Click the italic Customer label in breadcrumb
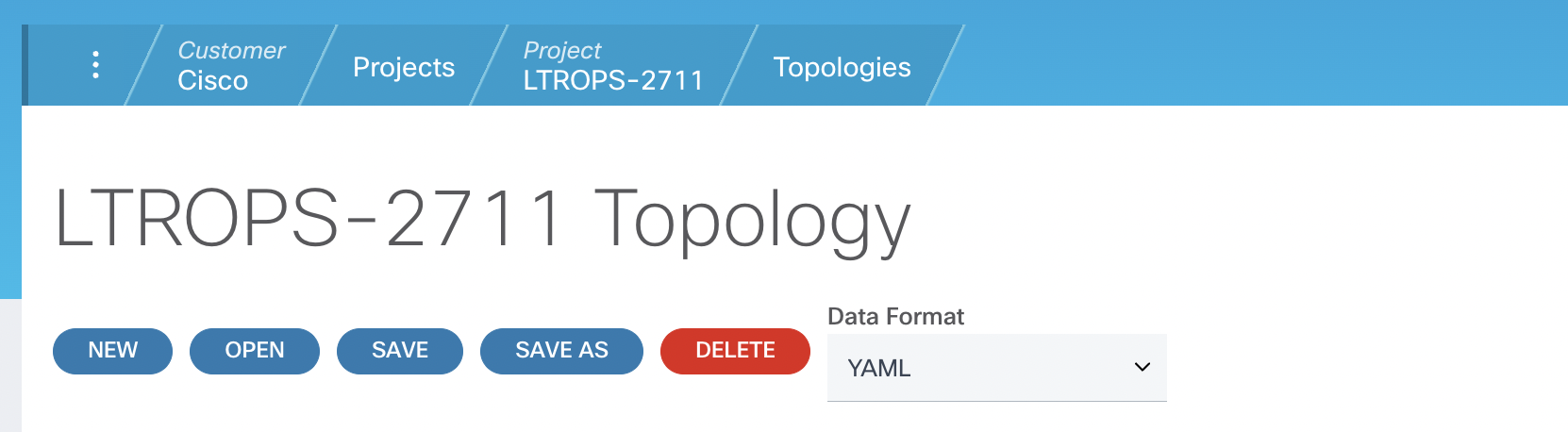The height and width of the screenshot is (432, 1568). click(x=231, y=50)
